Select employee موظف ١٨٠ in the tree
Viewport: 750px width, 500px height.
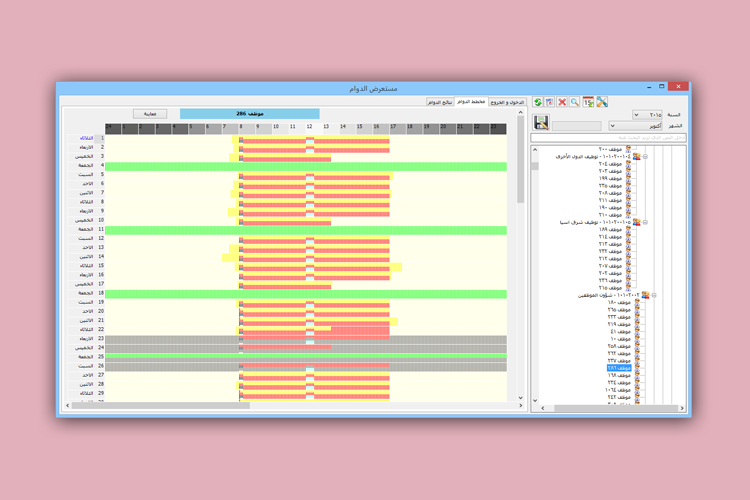(619, 302)
